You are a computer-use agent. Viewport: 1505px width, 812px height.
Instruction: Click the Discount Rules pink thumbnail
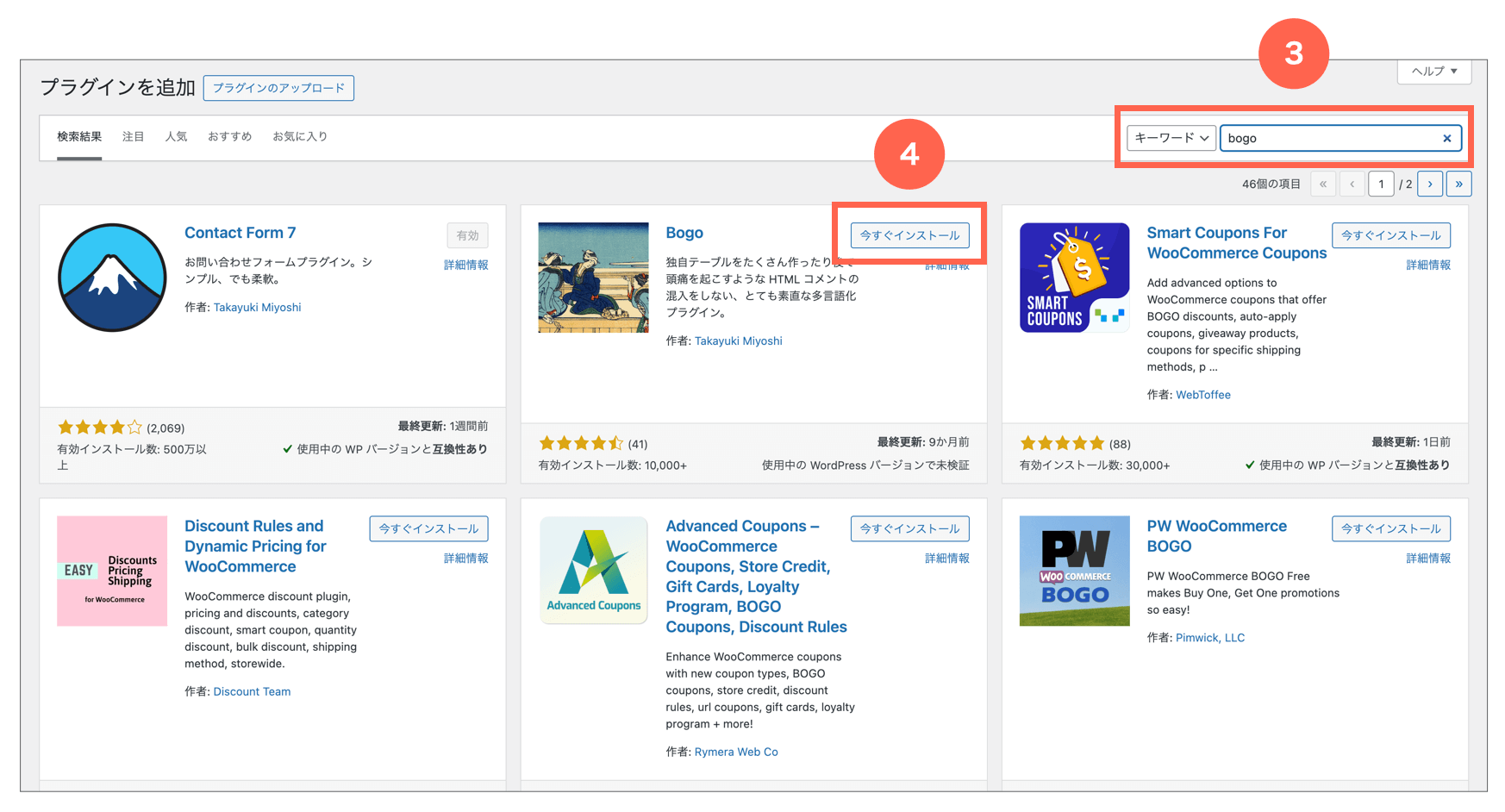tap(111, 571)
